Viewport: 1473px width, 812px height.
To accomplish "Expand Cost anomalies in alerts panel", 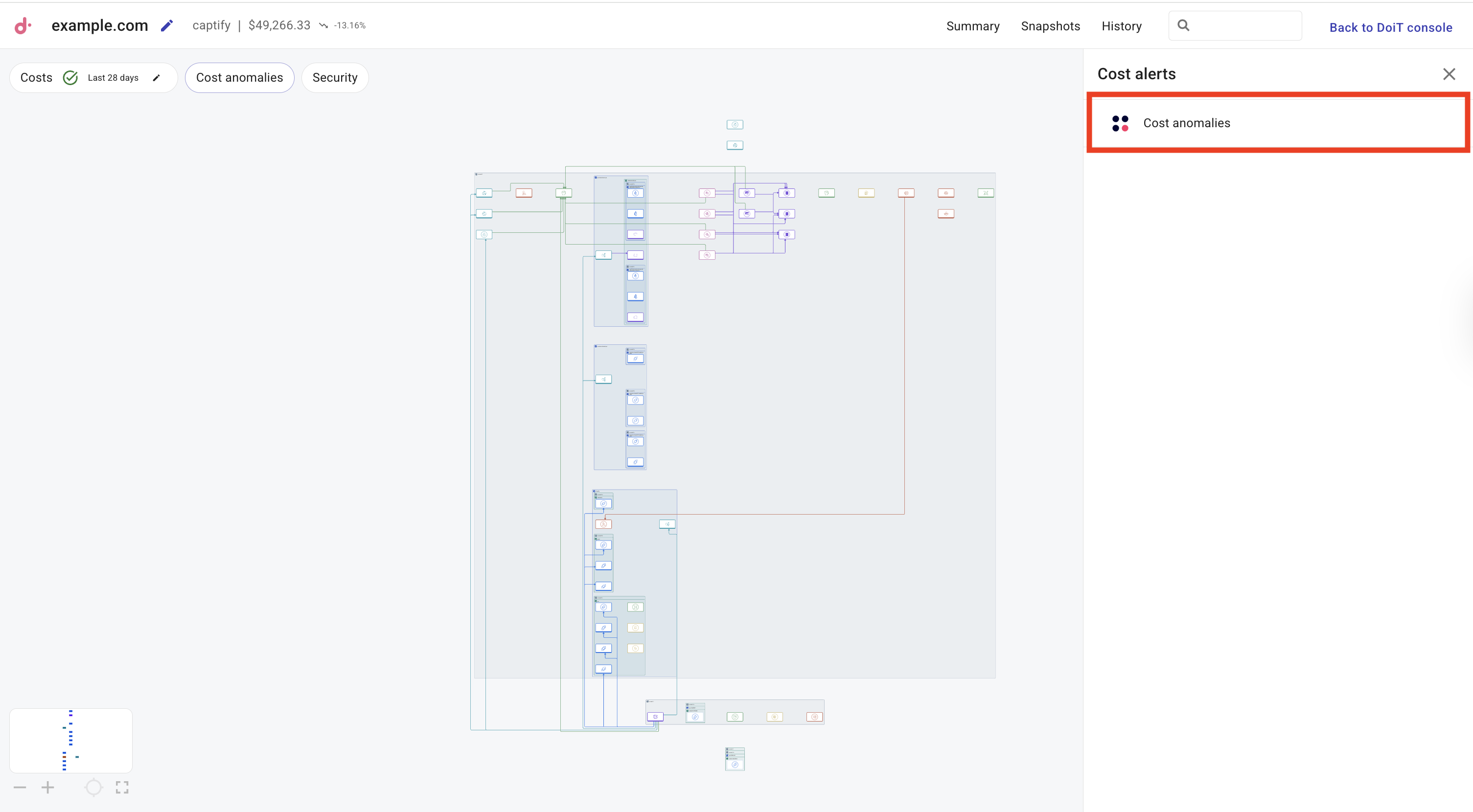I will click(x=1187, y=123).
